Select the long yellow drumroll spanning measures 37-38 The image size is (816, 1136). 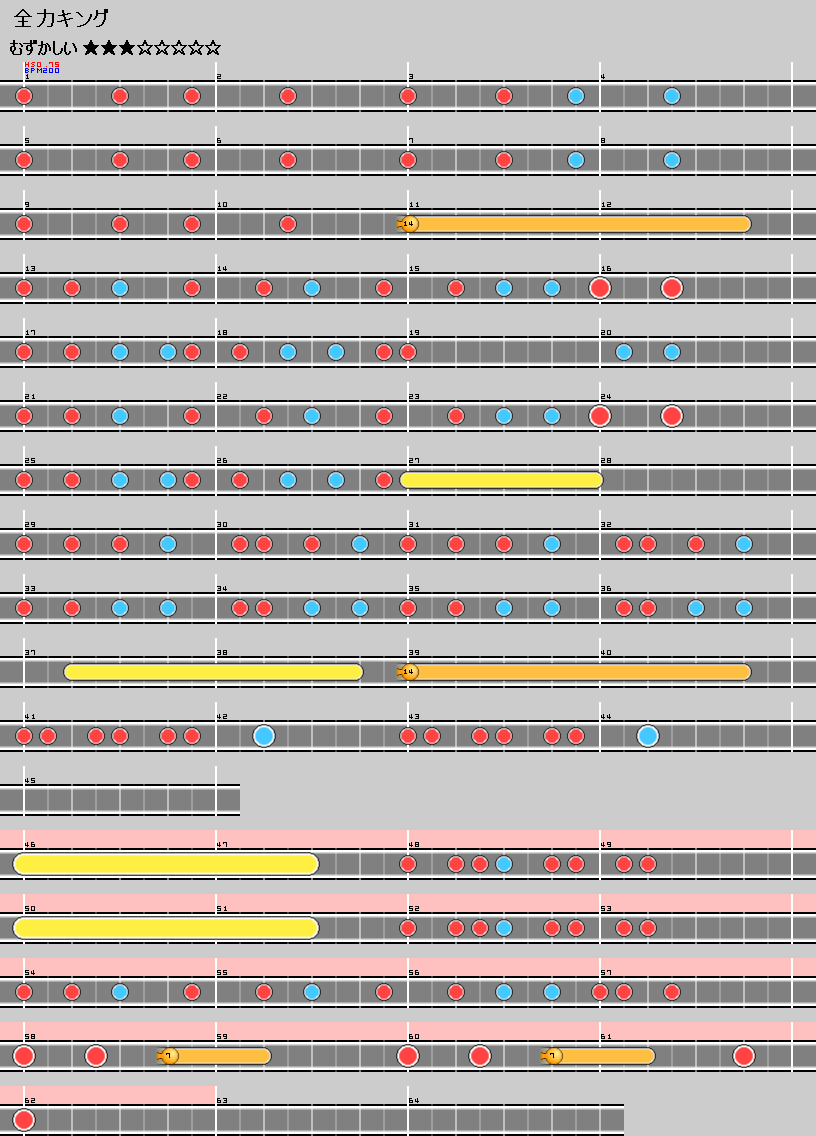click(x=213, y=672)
